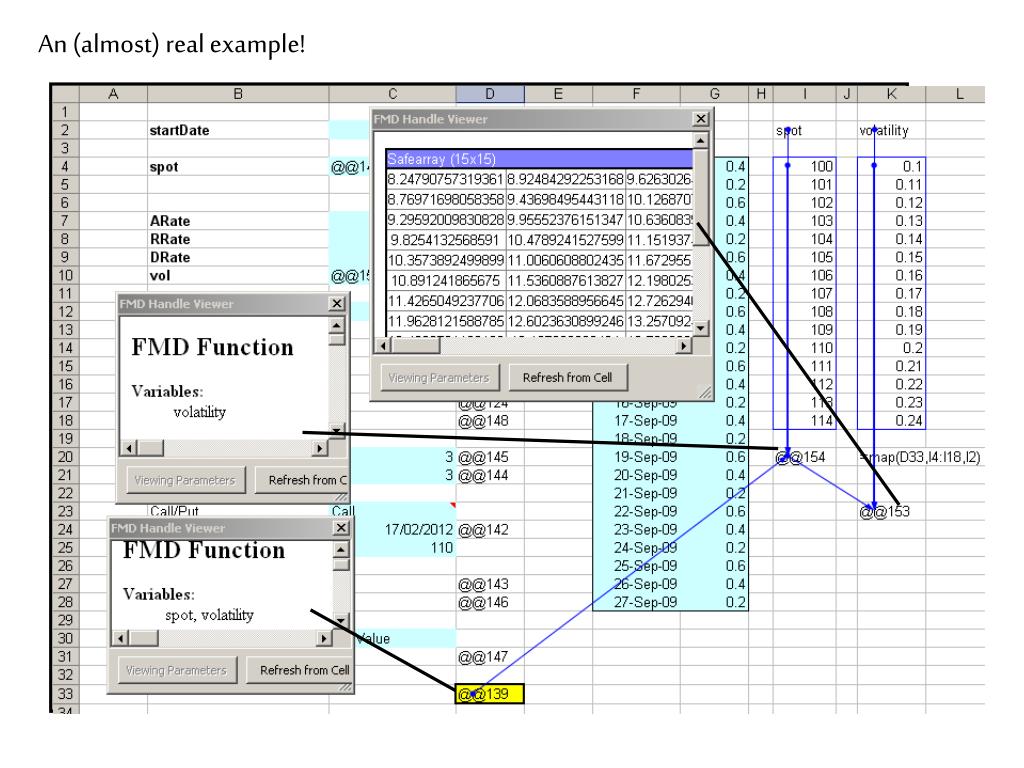Select column F header

click(636, 94)
